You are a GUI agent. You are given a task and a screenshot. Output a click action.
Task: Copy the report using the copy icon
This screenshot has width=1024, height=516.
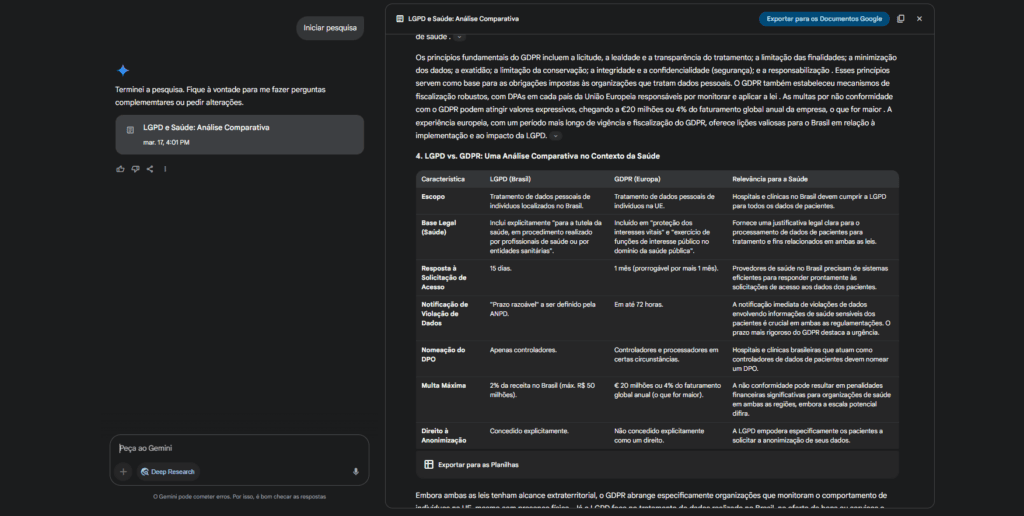(x=901, y=19)
